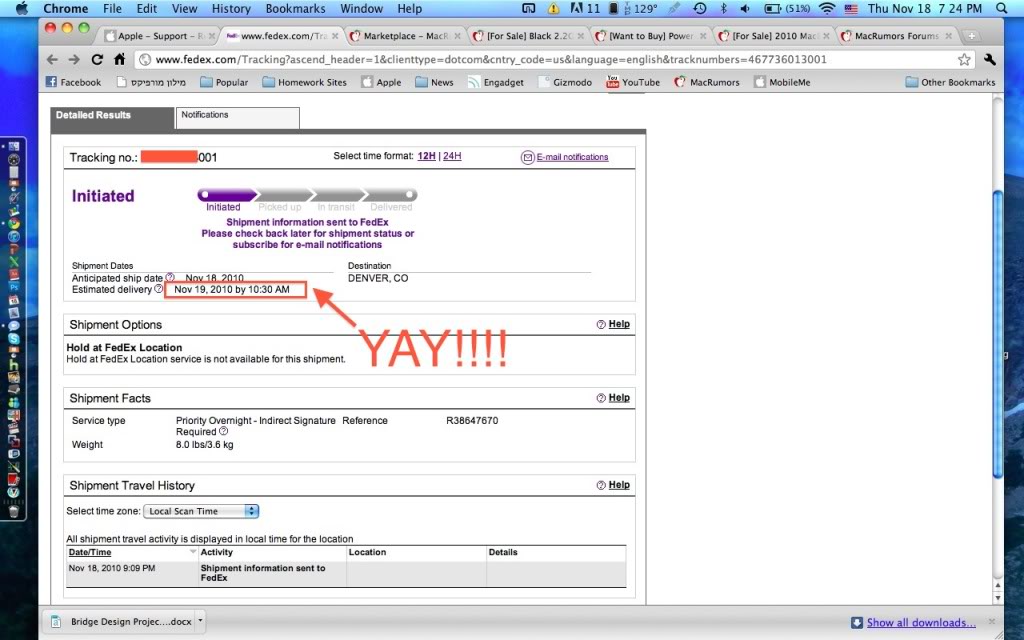This screenshot has height=640, width=1024.
Task: Open the Local Scan Time time zone dropdown
Action: tap(200, 511)
